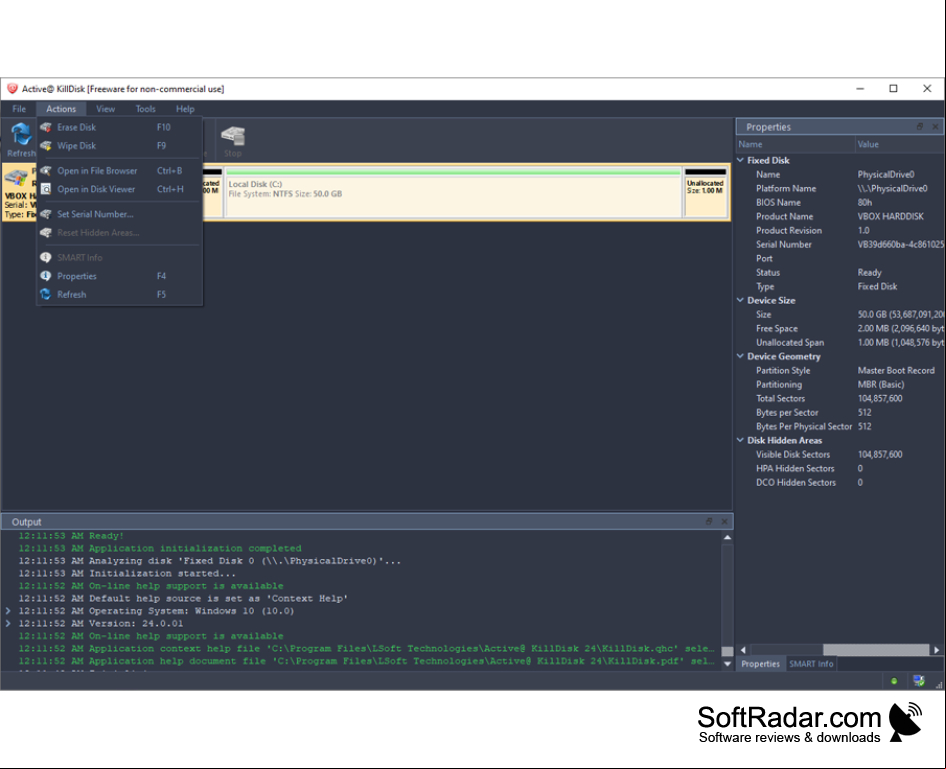Select the Local Disk (C:) partition
Screen dimensions: 946x769
point(453,192)
